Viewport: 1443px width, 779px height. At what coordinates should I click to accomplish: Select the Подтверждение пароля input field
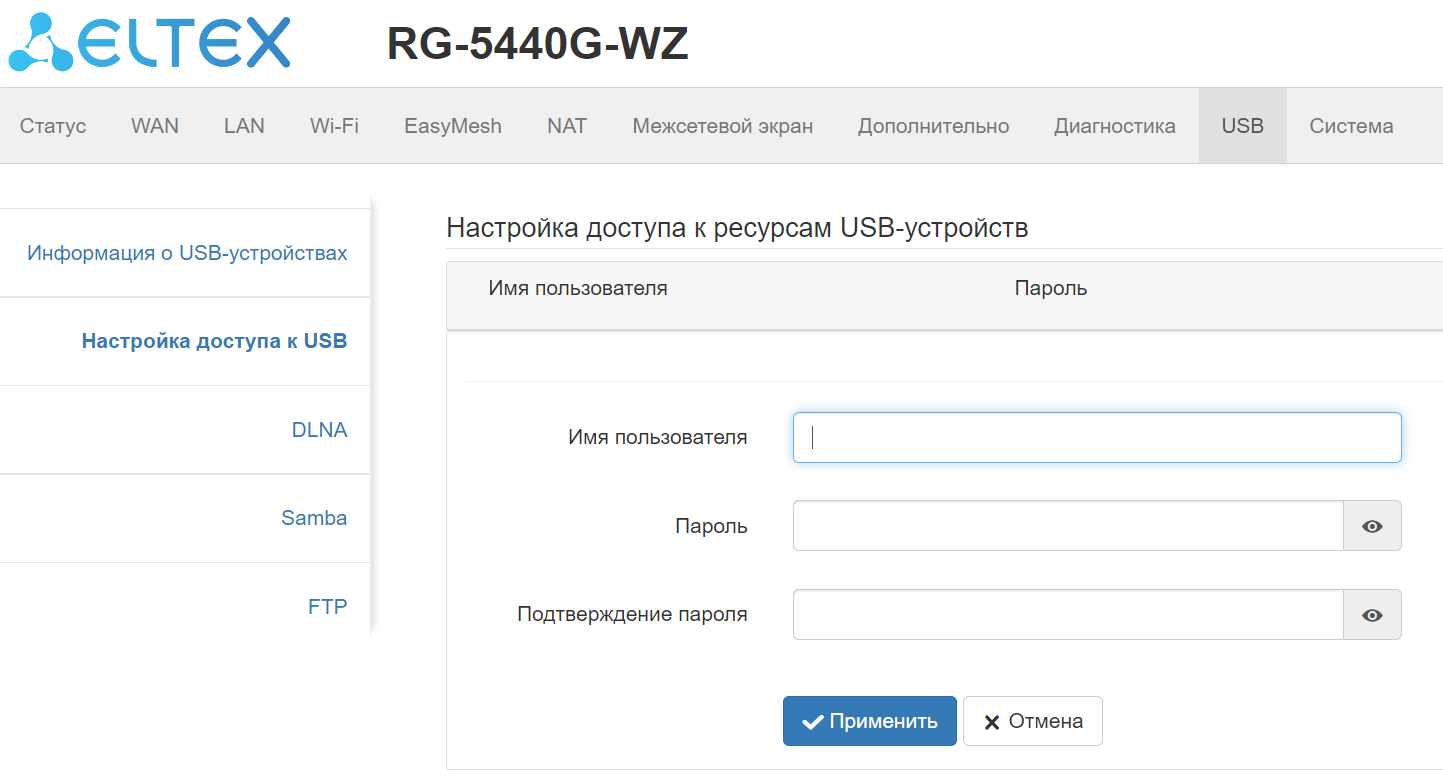tap(1067, 615)
